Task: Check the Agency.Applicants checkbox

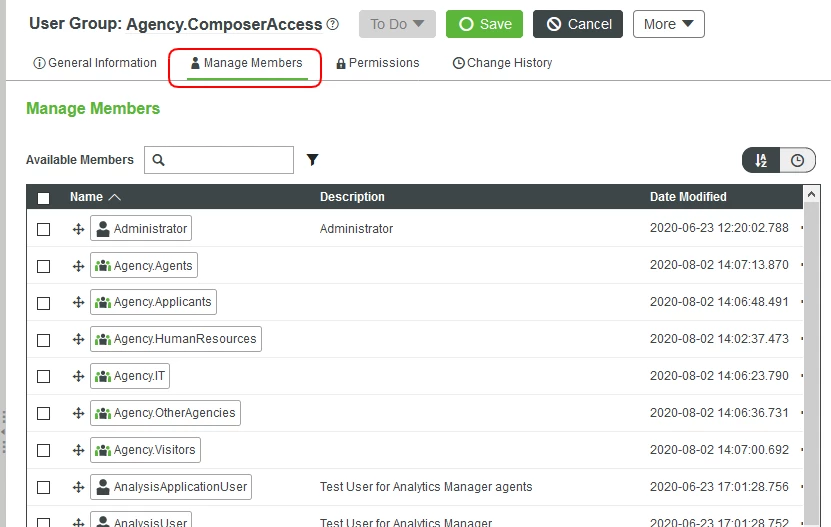Action: point(43,303)
